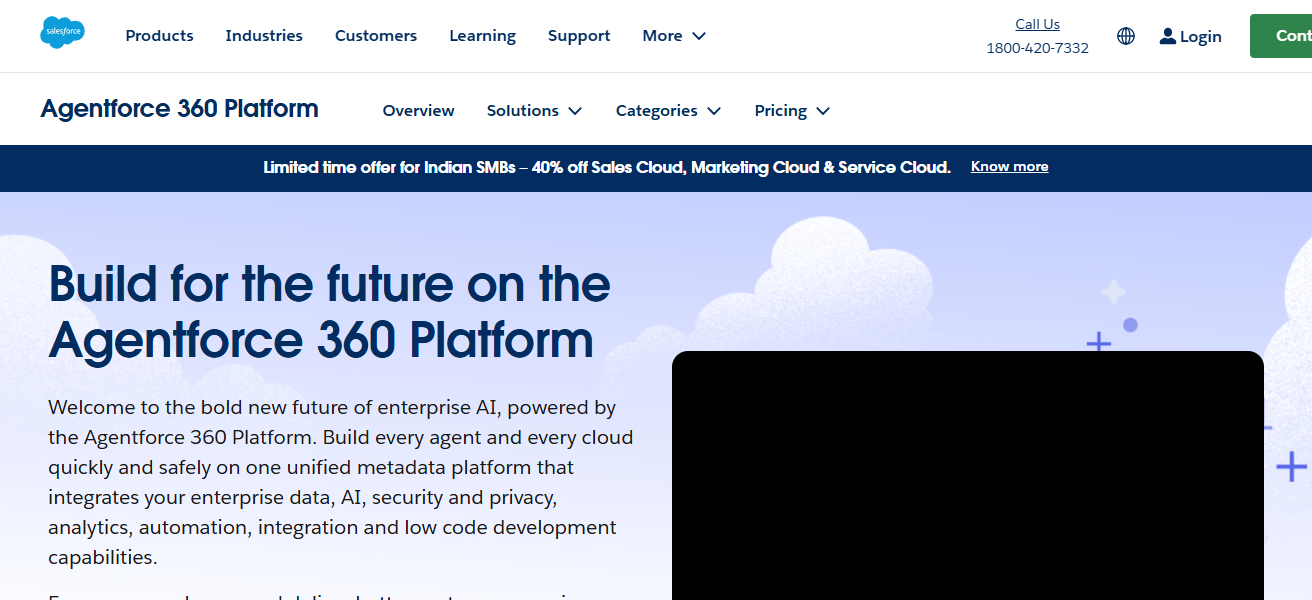Viewport: 1312px width, 600px height.
Task: Click the Support menu item
Action: [578, 35]
